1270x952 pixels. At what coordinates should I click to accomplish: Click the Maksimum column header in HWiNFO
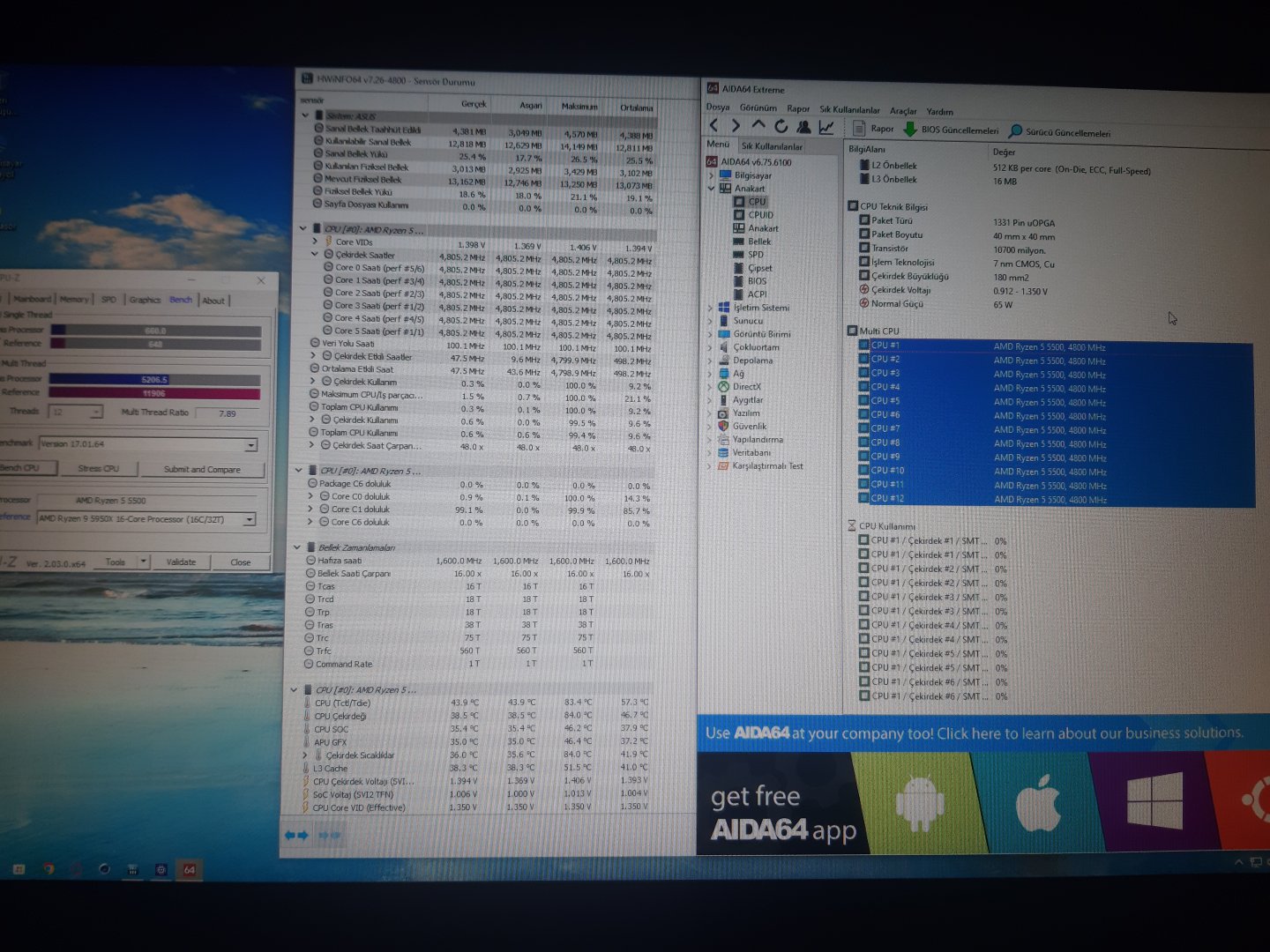point(579,106)
